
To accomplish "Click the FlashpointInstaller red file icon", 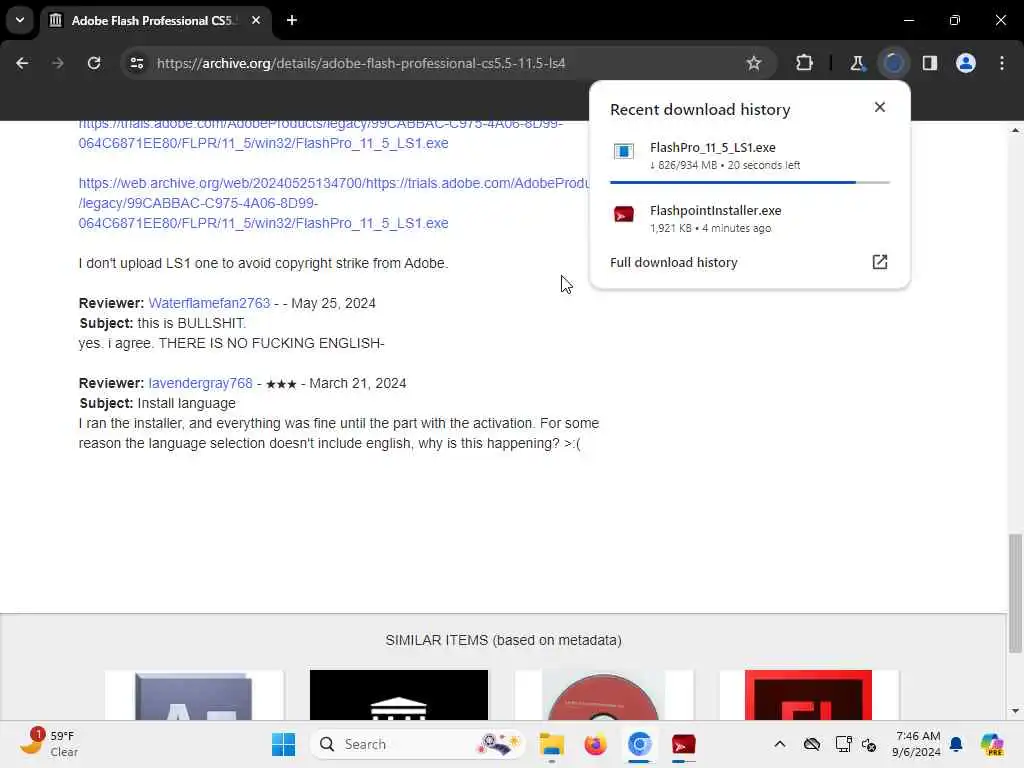I will [624, 214].
